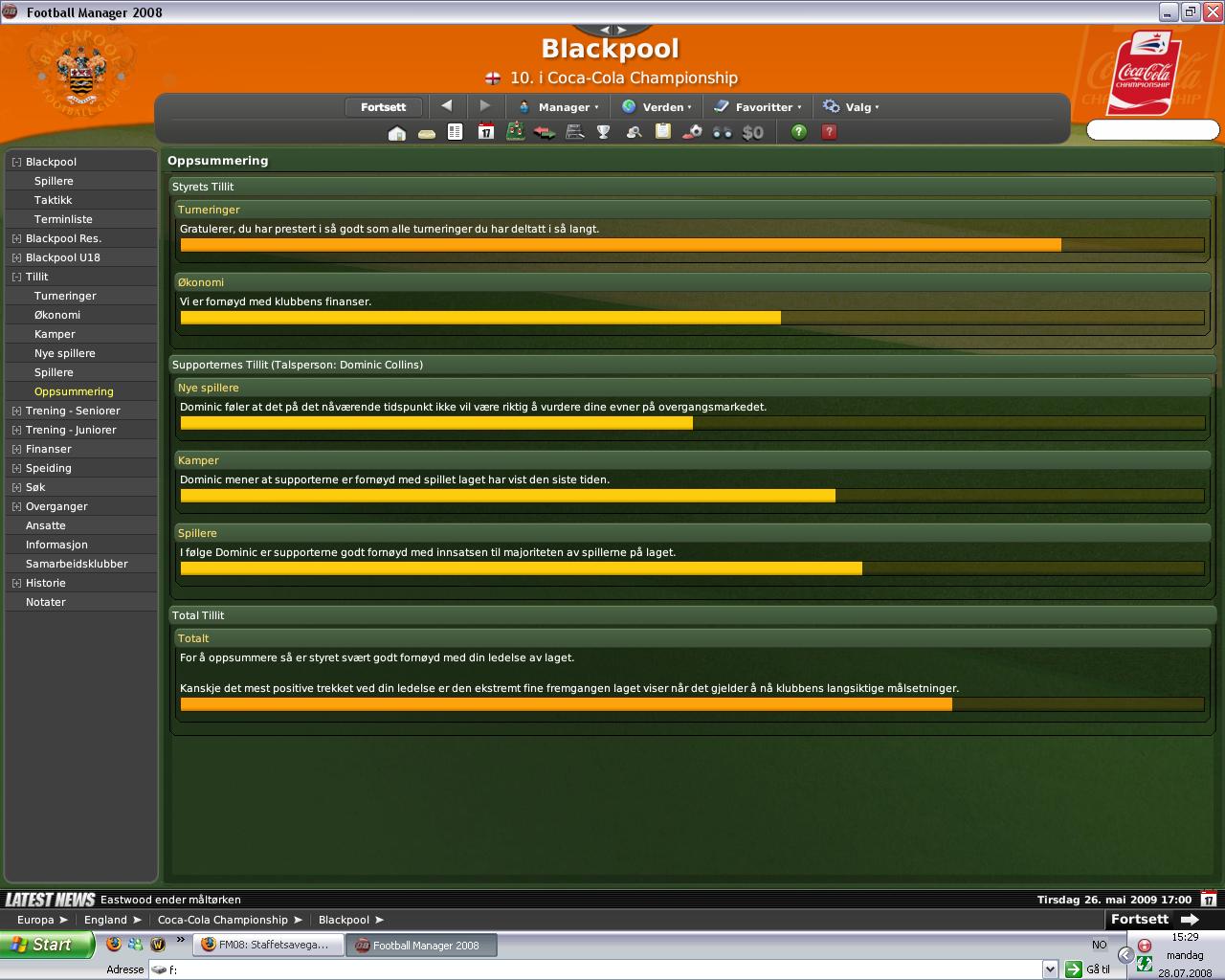
Task: Click the bottom-right Fortsett arrow button
Action: tap(1154, 919)
